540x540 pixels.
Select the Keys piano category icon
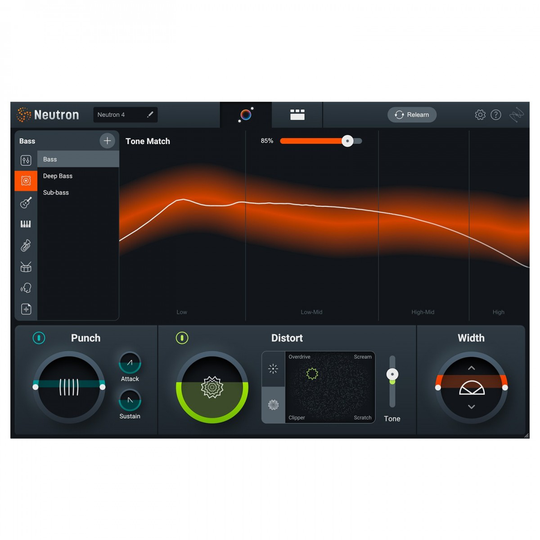(x=26, y=224)
